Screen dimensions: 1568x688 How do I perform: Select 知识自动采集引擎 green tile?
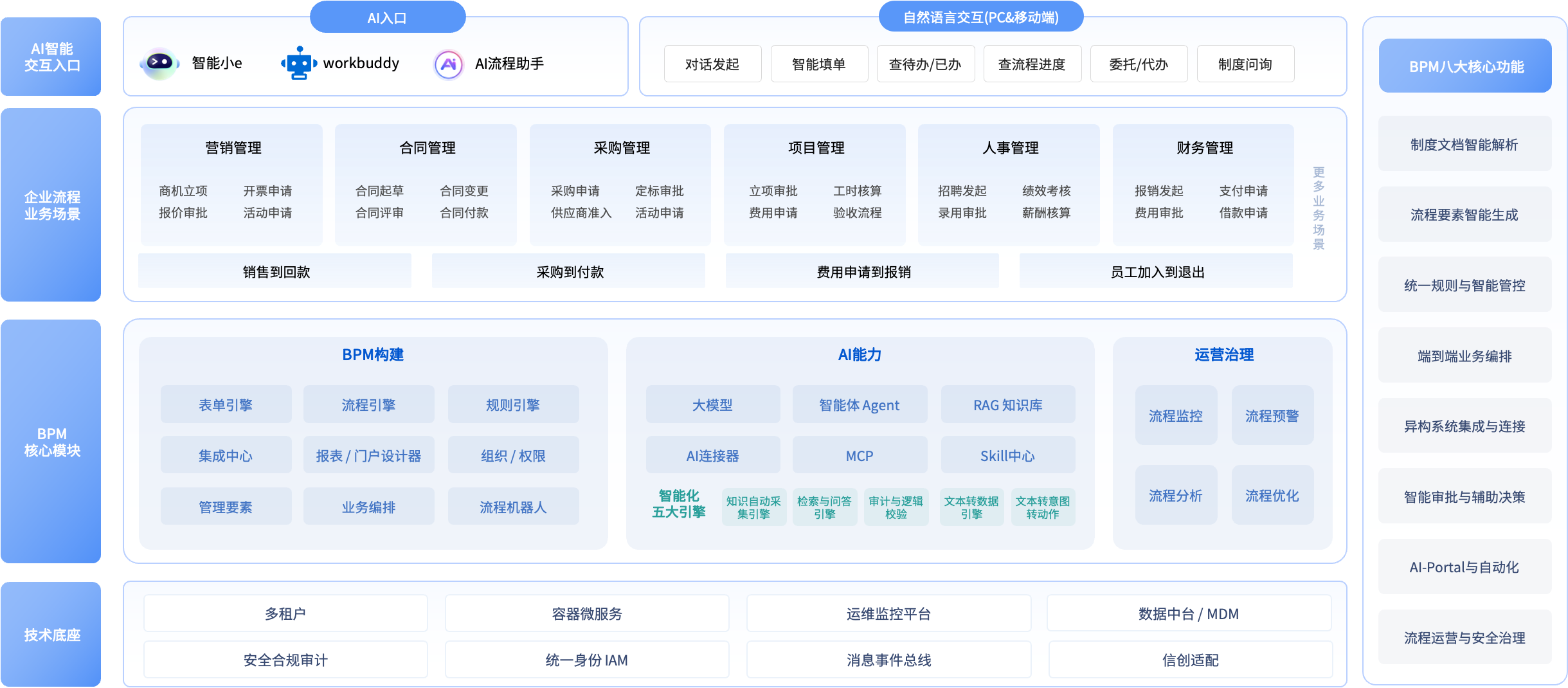tap(754, 507)
